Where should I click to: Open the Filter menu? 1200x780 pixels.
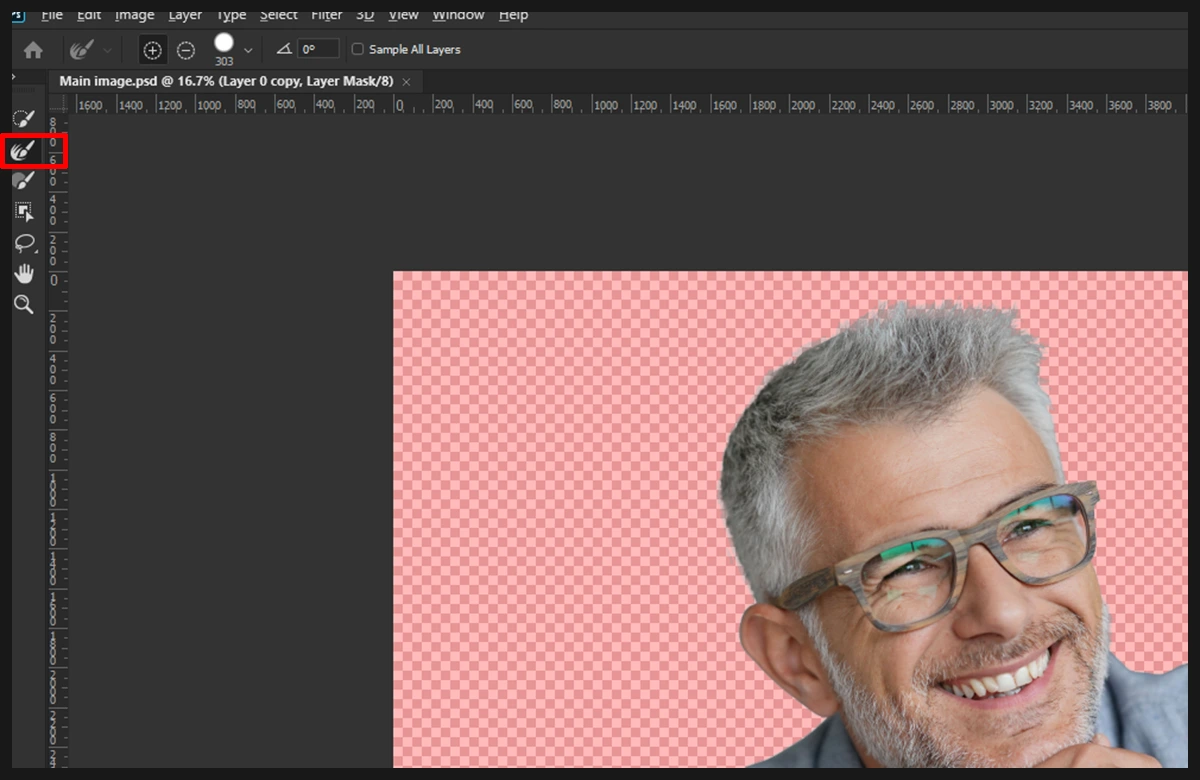[x=326, y=15]
